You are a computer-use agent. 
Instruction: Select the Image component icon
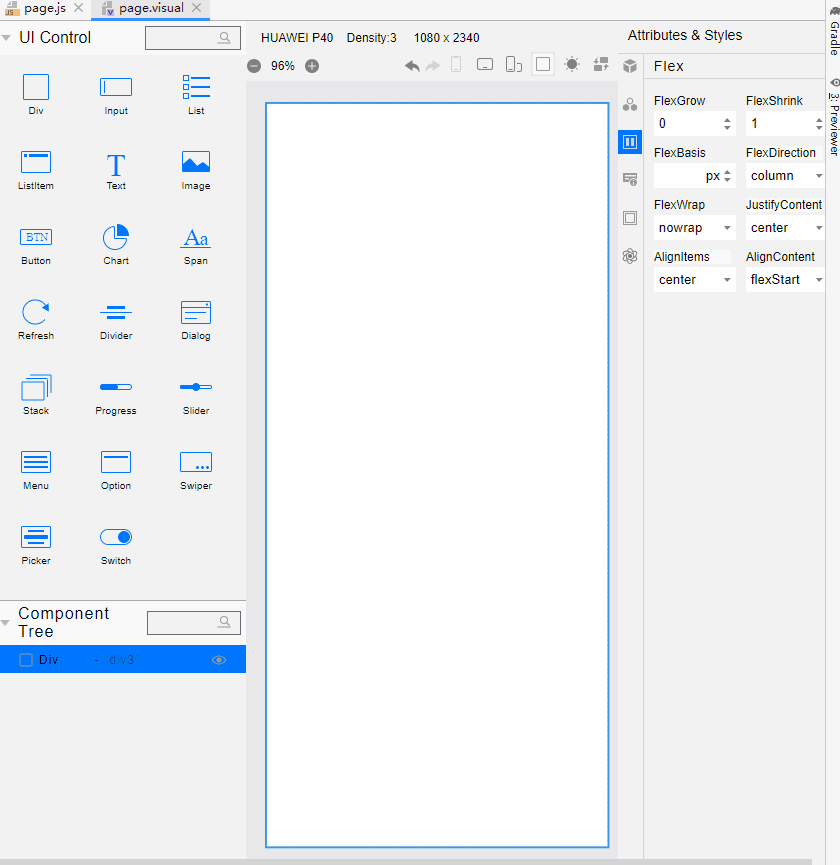[x=196, y=162]
